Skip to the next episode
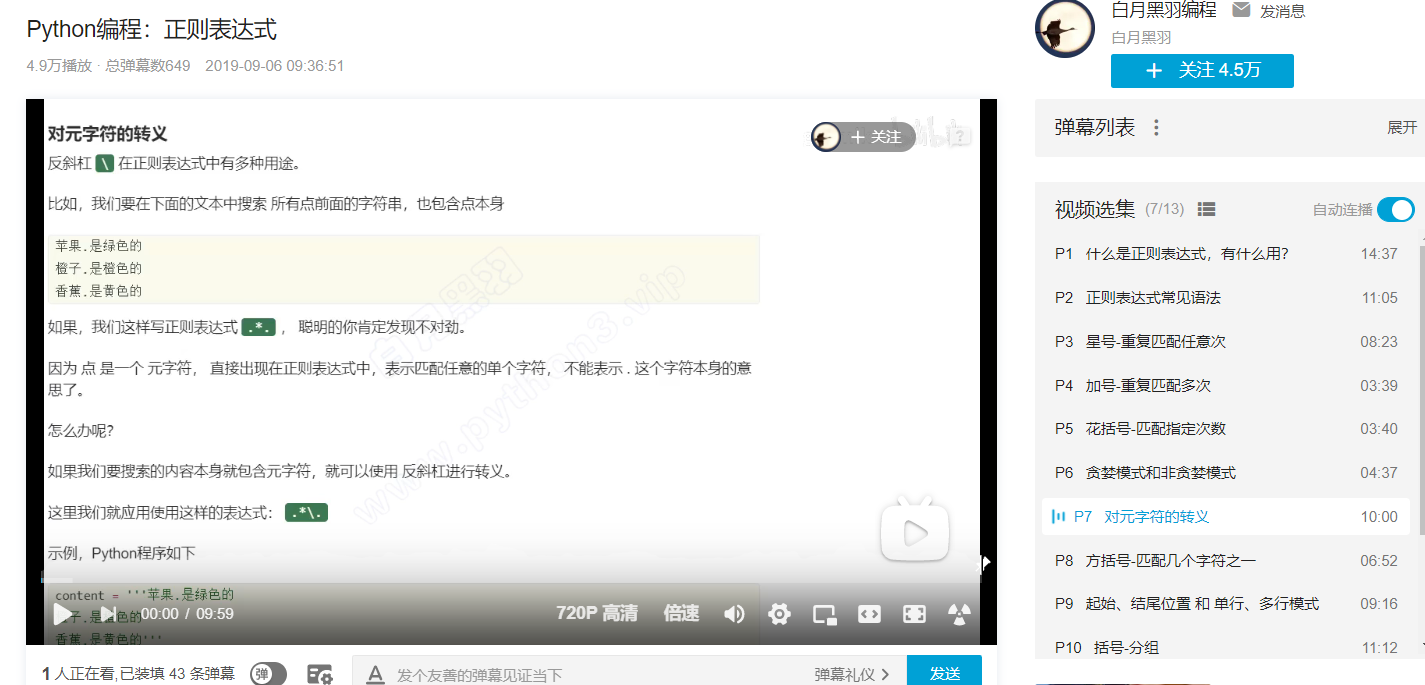 [108, 613]
